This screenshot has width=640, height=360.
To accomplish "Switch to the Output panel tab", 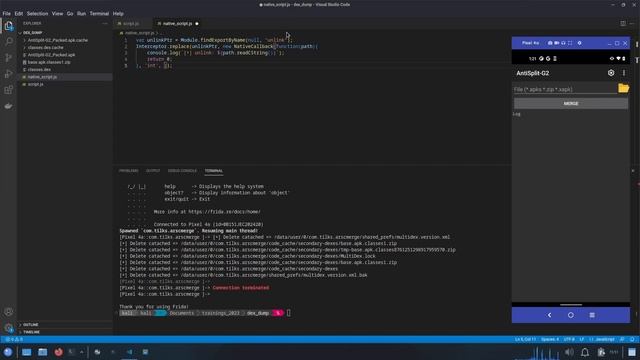I will [x=153, y=171].
